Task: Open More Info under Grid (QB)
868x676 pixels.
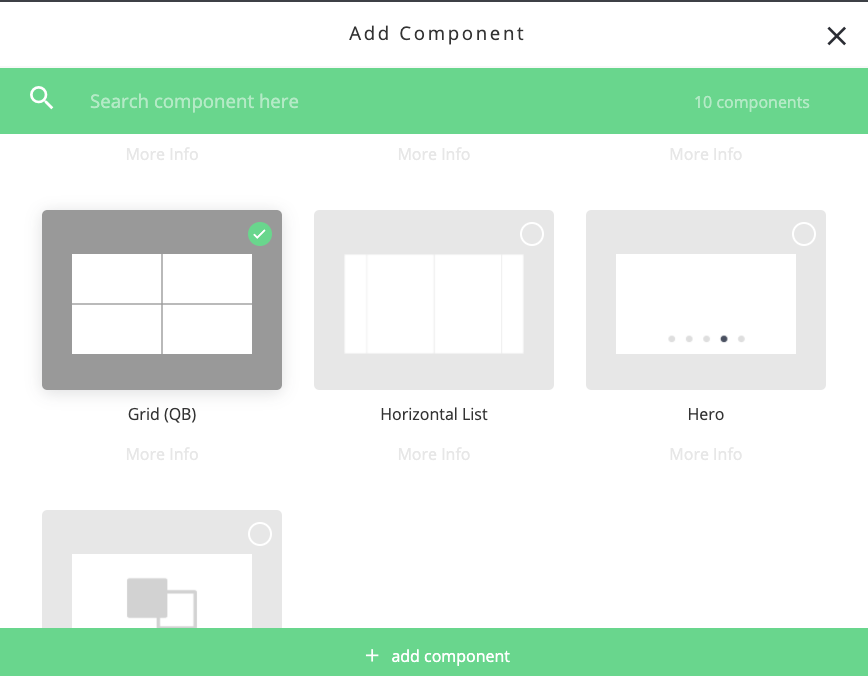Action: pos(162,455)
